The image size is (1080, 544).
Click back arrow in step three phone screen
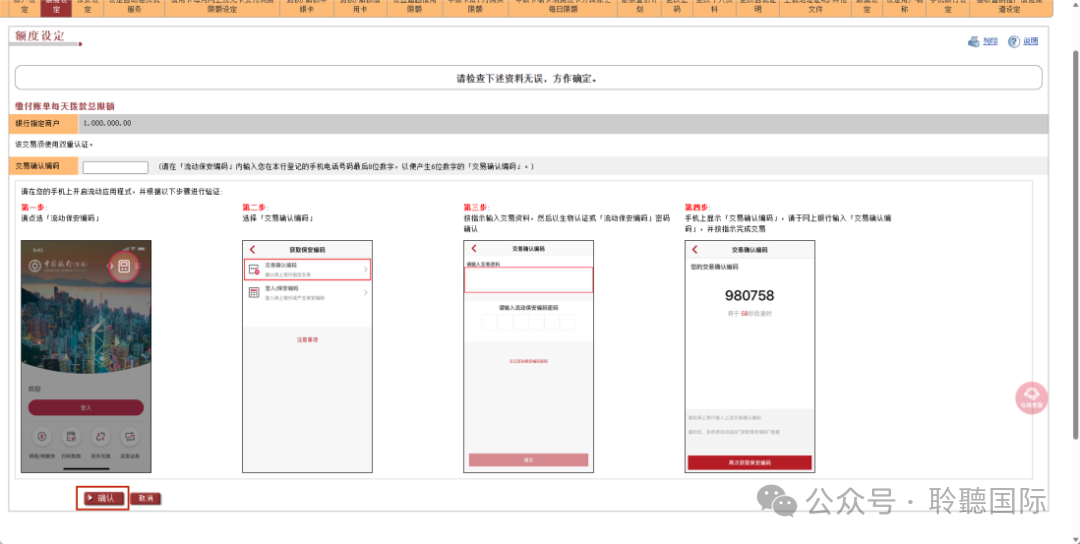coord(473,248)
